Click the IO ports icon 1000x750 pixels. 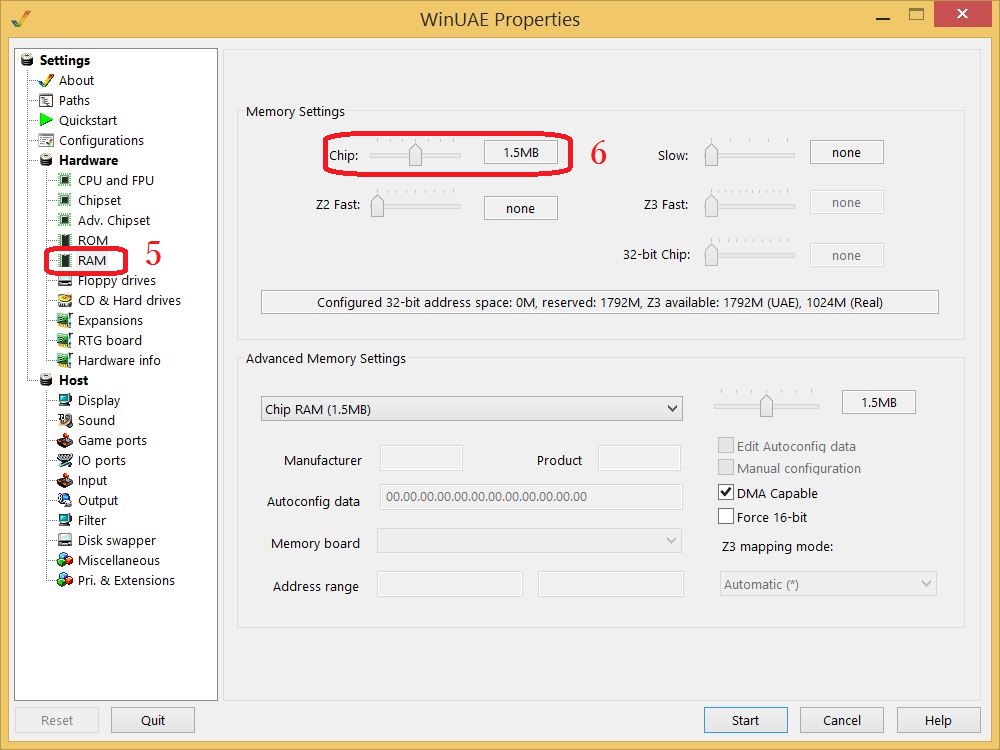click(x=64, y=460)
